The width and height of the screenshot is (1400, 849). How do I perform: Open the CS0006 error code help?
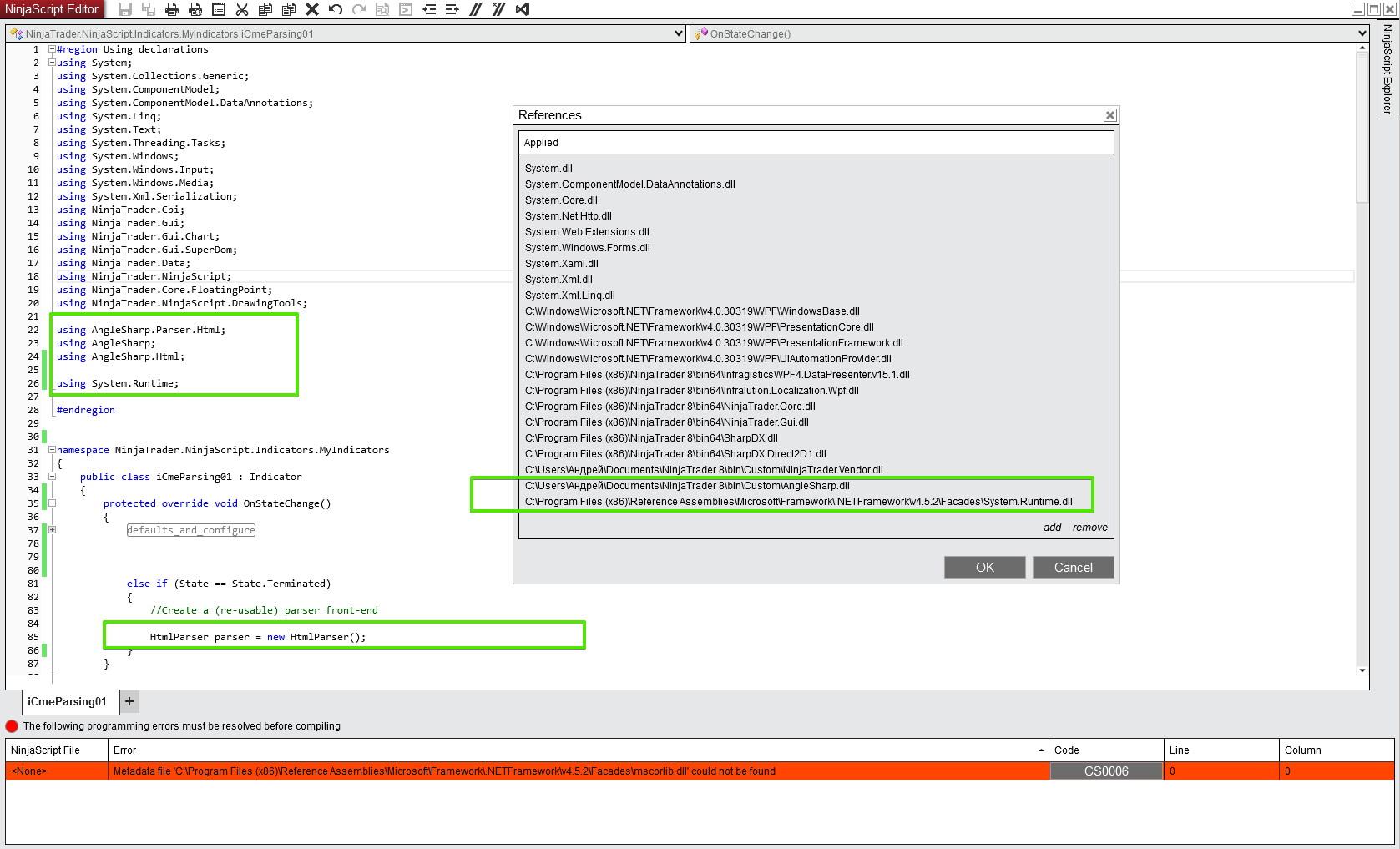click(1106, 771)
